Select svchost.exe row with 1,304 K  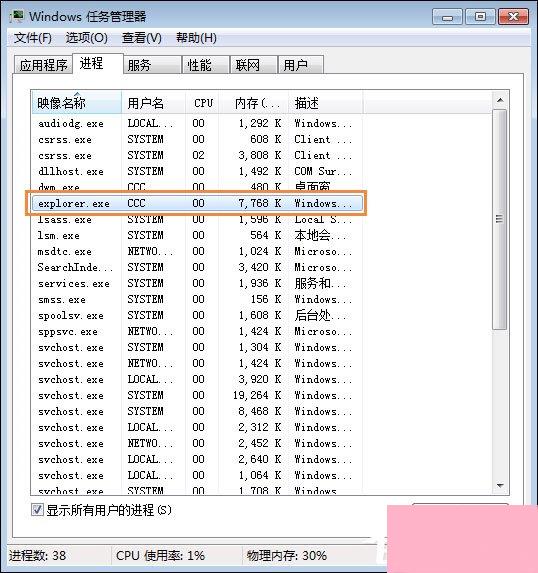pos(197,348)
